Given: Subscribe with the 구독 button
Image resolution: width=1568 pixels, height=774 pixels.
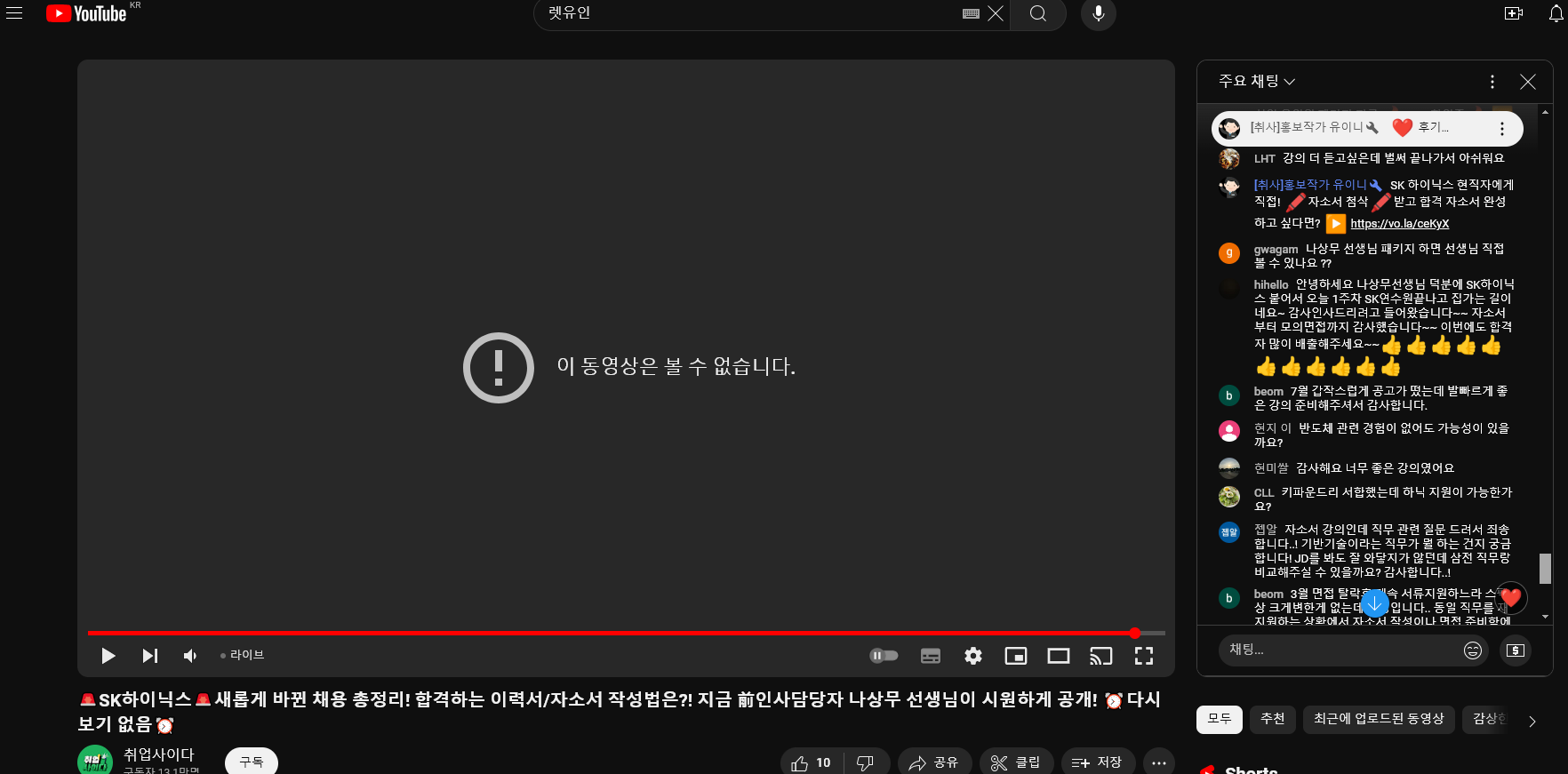Looking at the screenshot, I should click(x=252, y=762).
